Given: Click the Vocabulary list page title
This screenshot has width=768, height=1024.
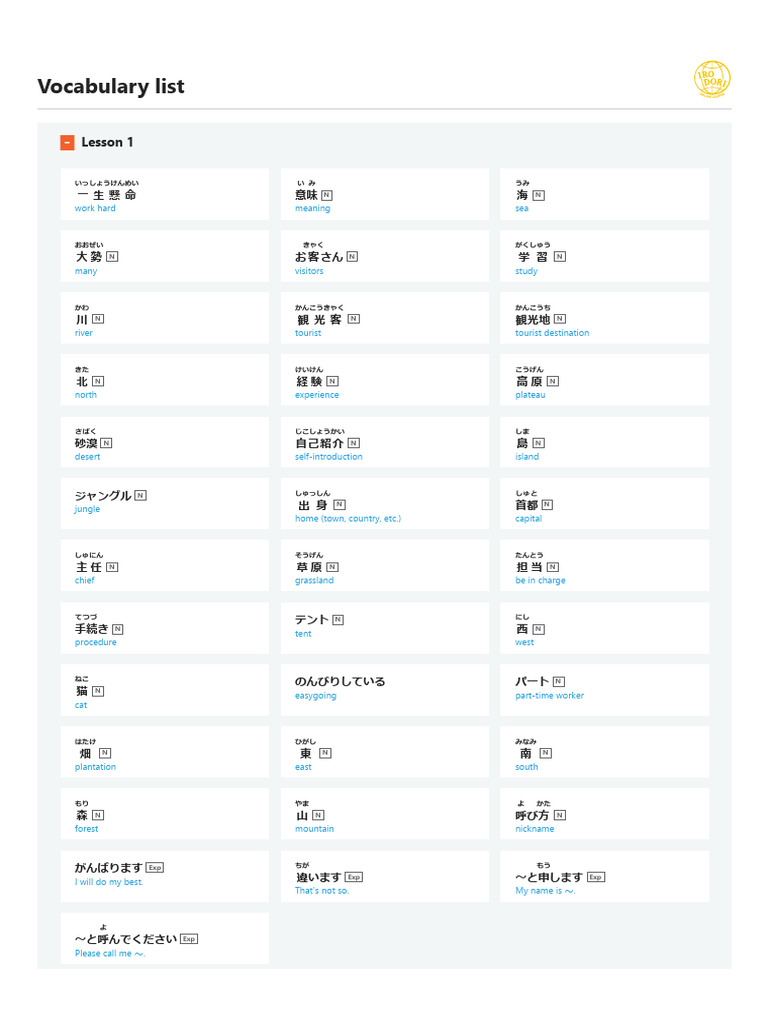Looking at the screenshot, I should click(x=111, y=86).
